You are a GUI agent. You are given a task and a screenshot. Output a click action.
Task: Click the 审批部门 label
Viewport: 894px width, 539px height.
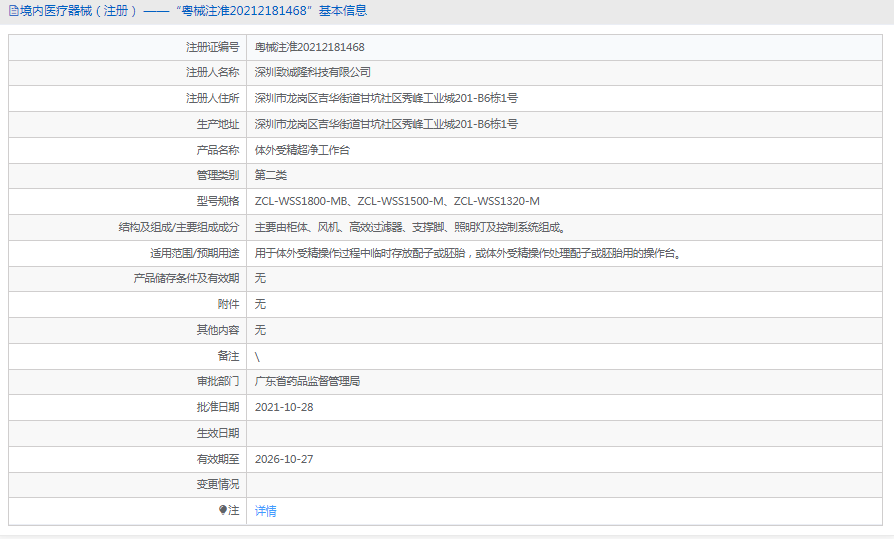[218, 382]
